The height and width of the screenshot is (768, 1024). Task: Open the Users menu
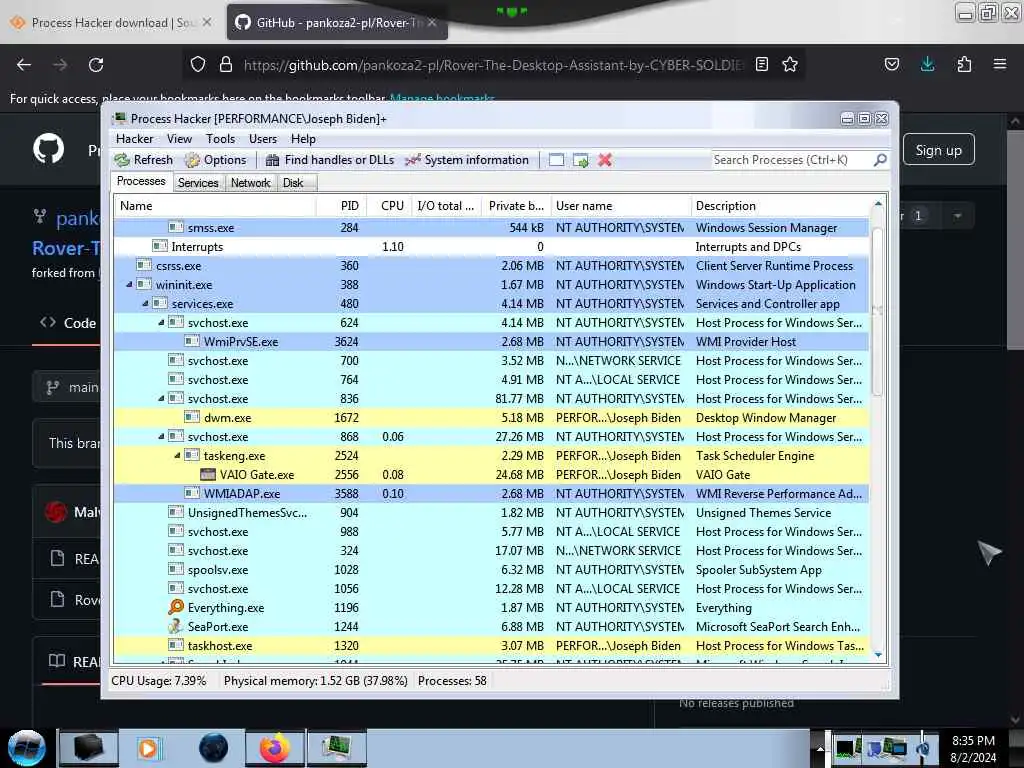point(263,138)
